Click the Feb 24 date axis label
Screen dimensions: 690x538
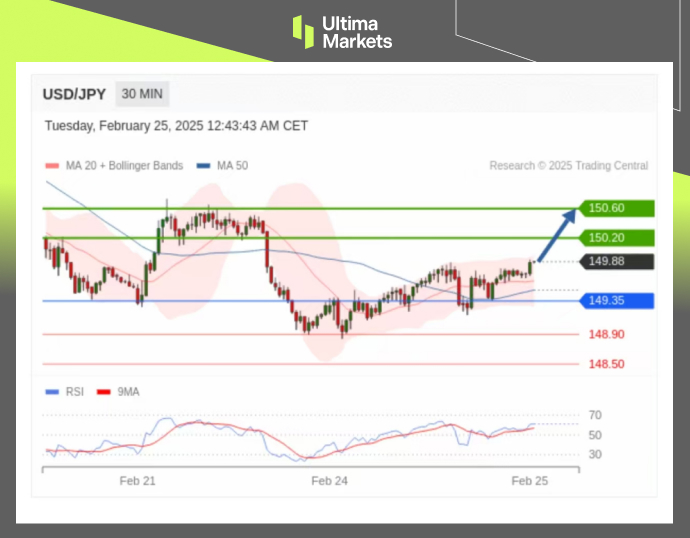(x=330, y=481)
